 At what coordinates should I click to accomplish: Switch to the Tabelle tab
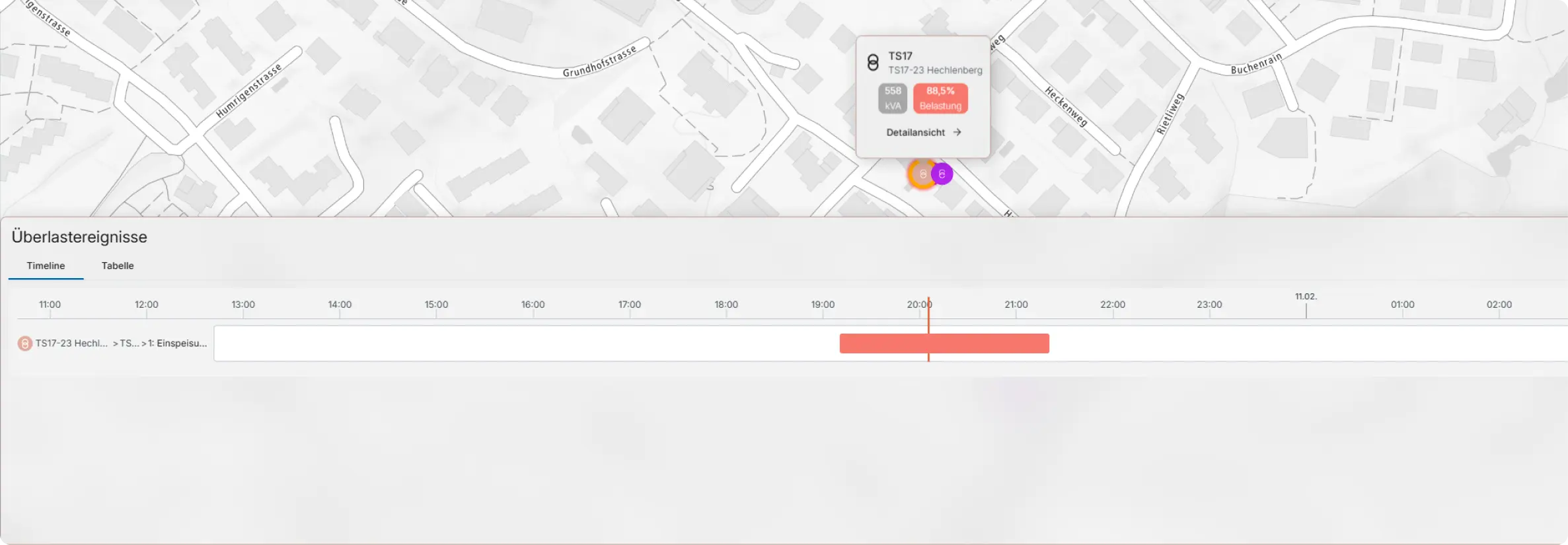tap(118, 266)
